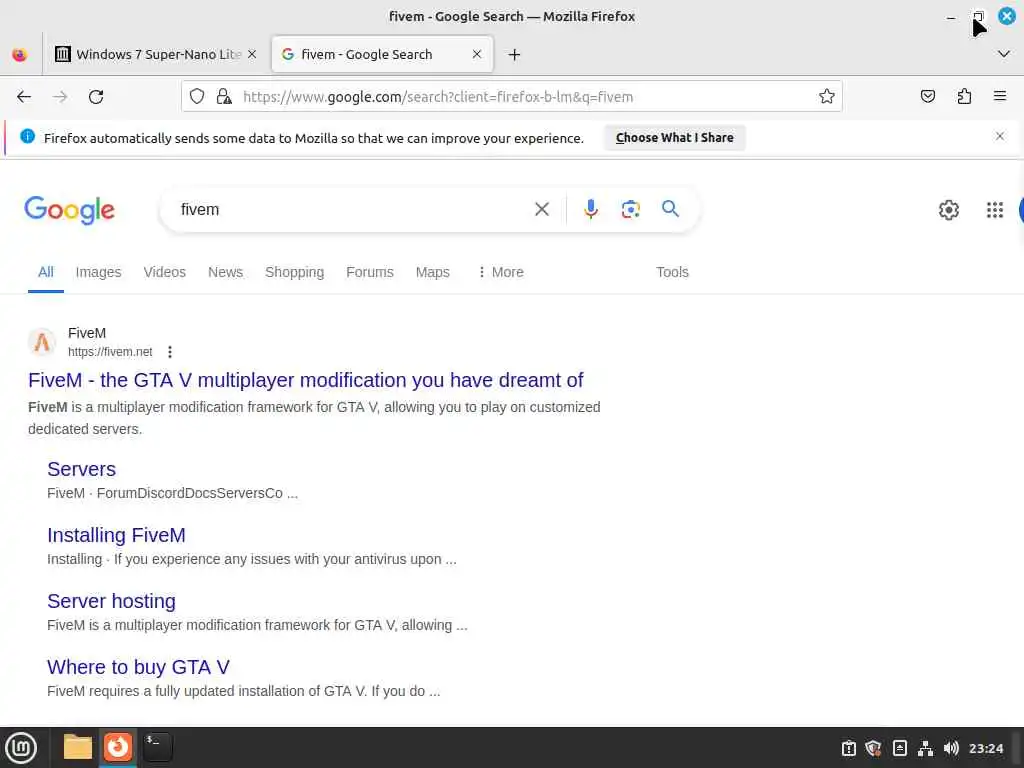Expand the list all tabs chevron
1024x768 pixels.
(x=1004, y=54)
